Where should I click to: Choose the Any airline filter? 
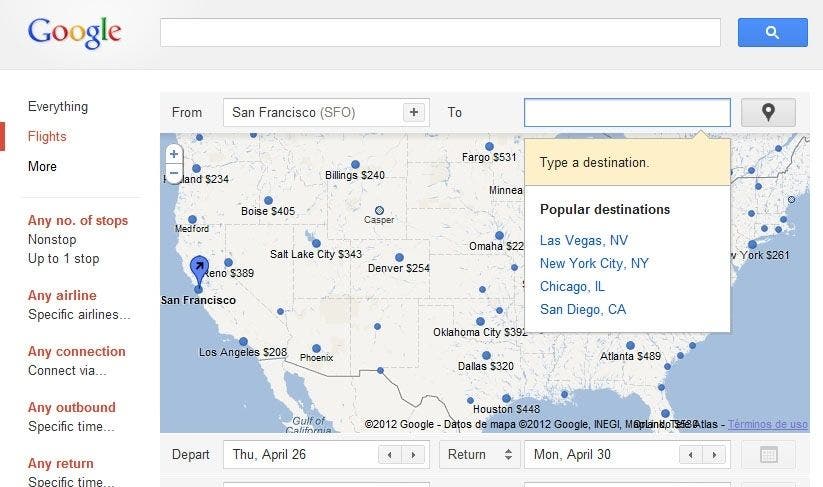(62, 295)
